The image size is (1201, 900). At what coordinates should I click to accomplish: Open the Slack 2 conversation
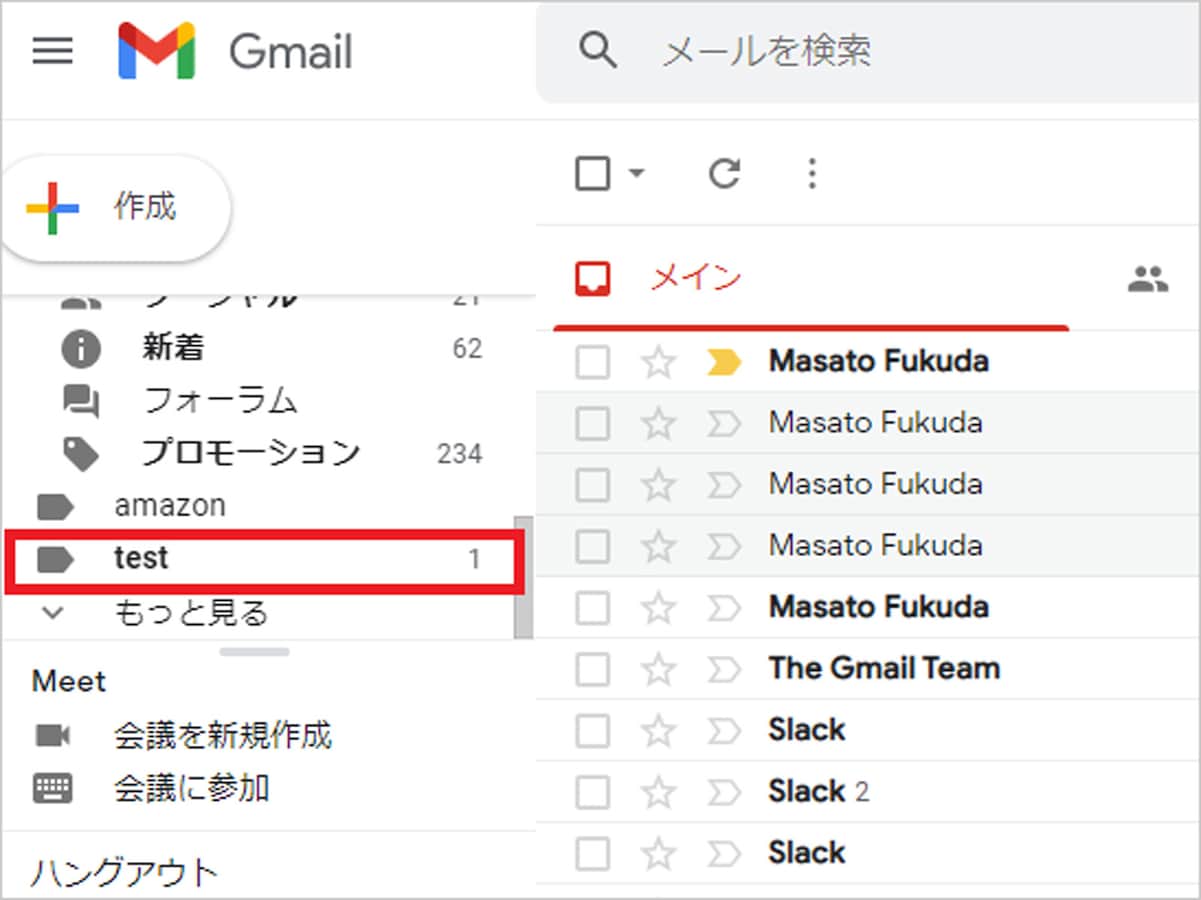click(818, 791)
